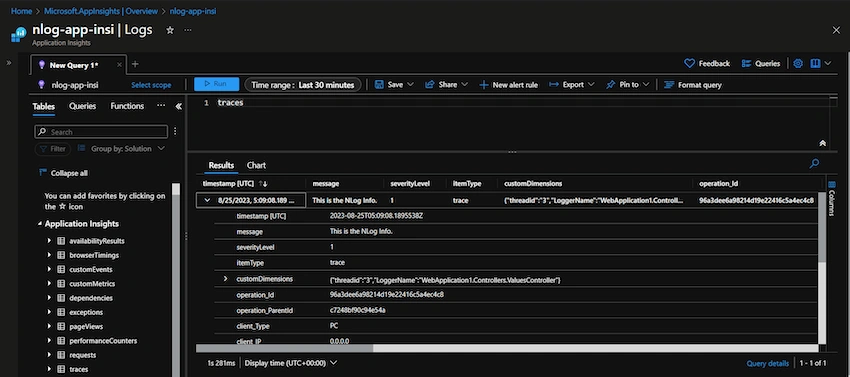Open the side panel more options ellipsis

(x=161, y=106)
